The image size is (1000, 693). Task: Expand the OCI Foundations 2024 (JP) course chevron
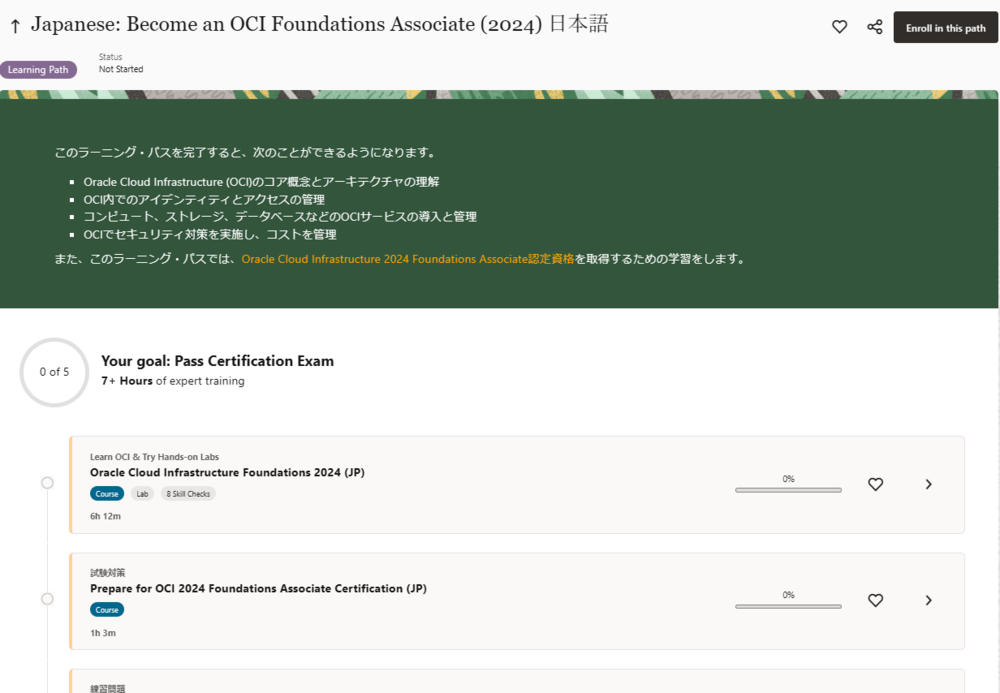pyautogui.click(x=928, y=484)
